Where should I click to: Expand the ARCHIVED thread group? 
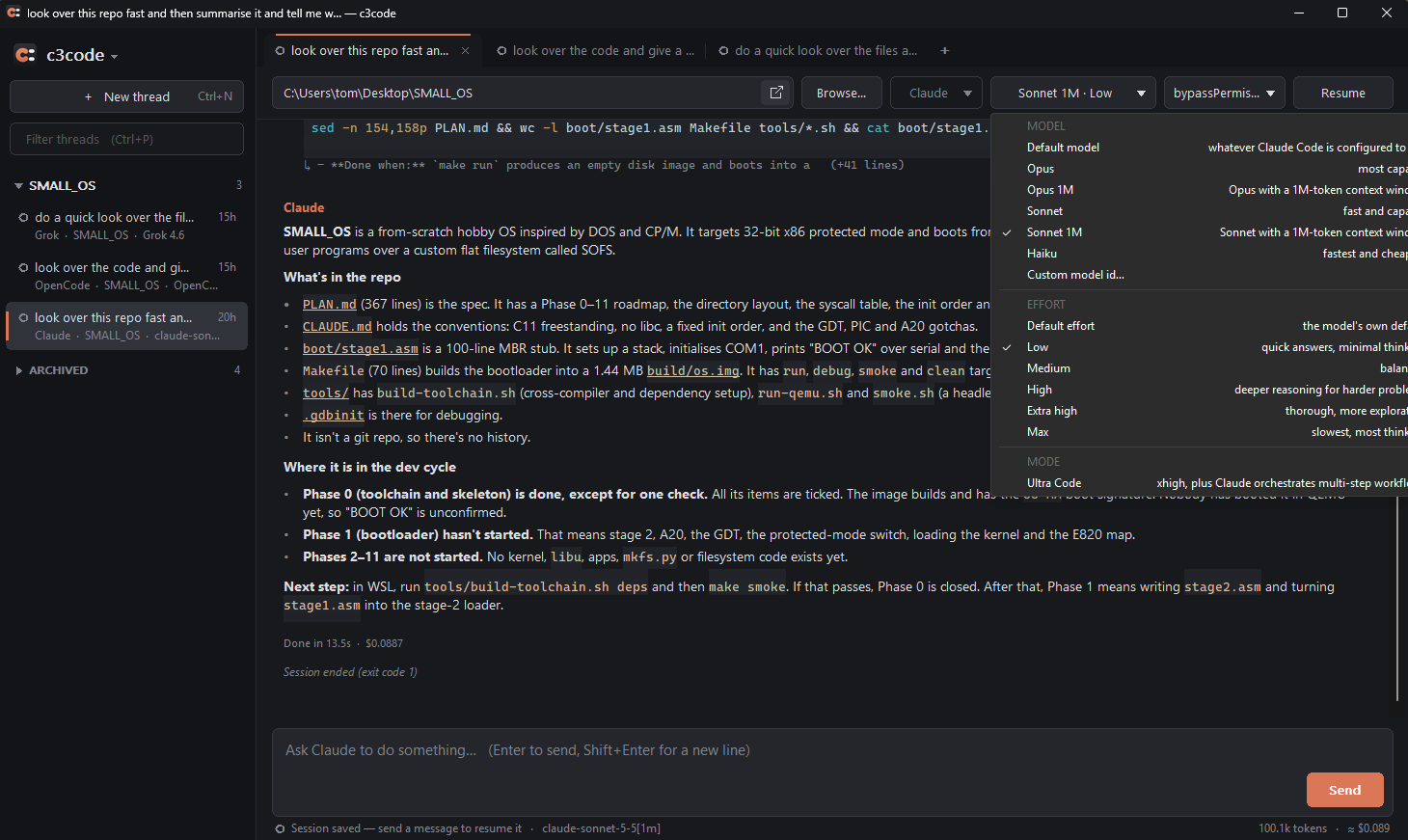(x=18, y=370)
